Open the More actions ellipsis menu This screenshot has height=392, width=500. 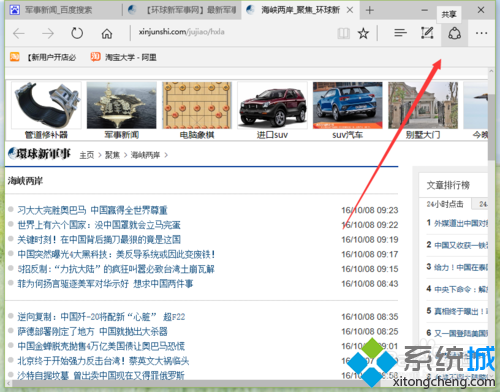[481, 33]
